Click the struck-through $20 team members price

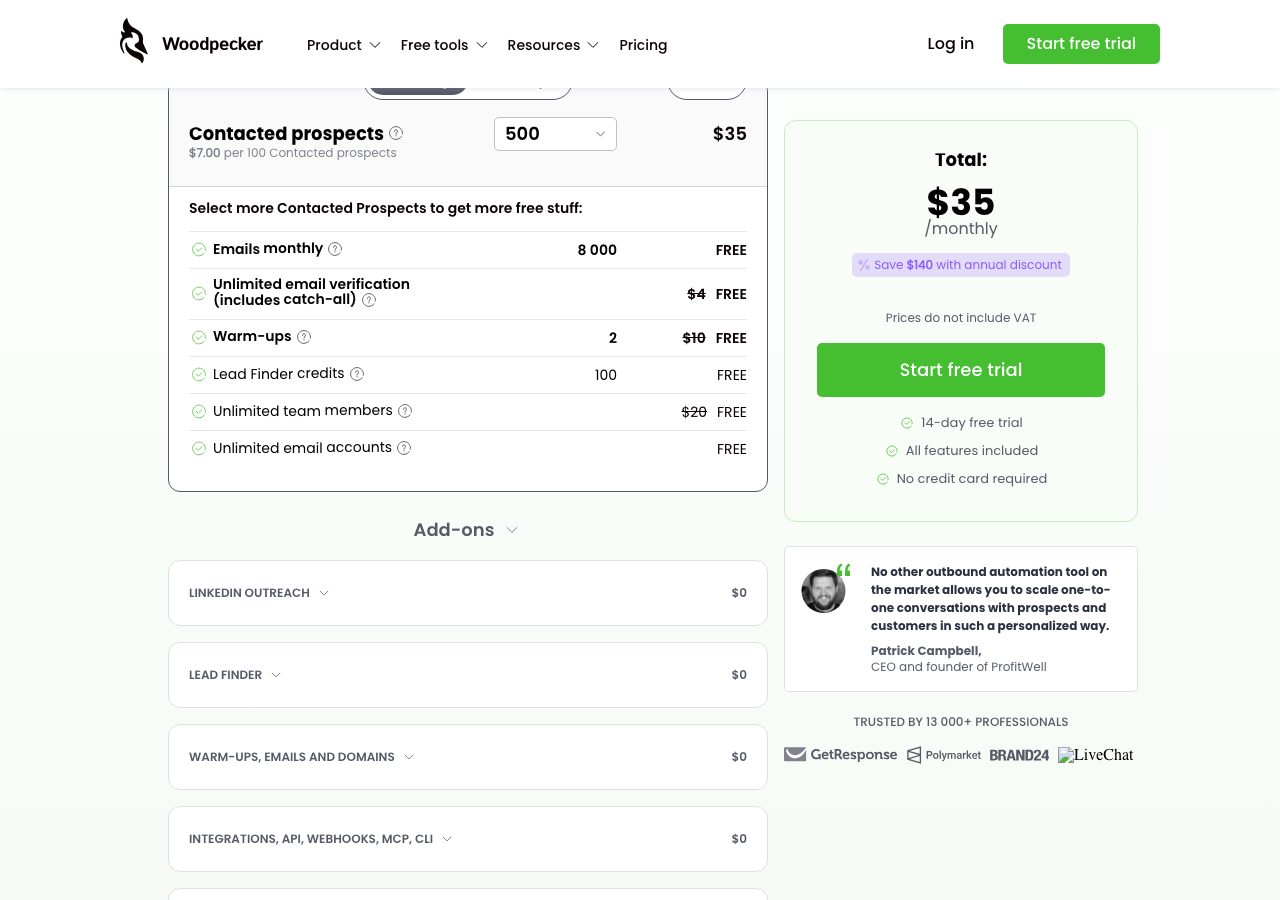pos(694,412)
